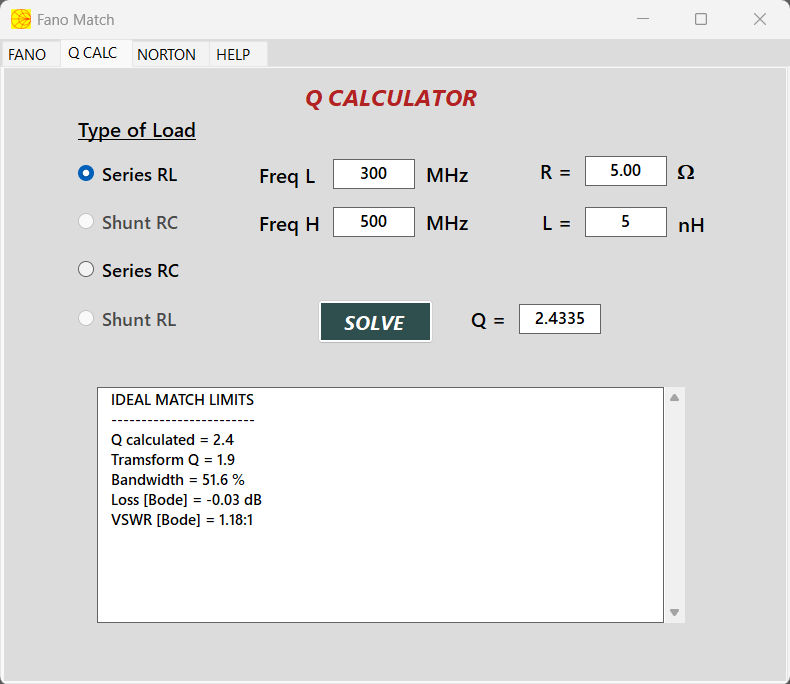
Task: Click the Freq H input field
Action: point(373,222)
